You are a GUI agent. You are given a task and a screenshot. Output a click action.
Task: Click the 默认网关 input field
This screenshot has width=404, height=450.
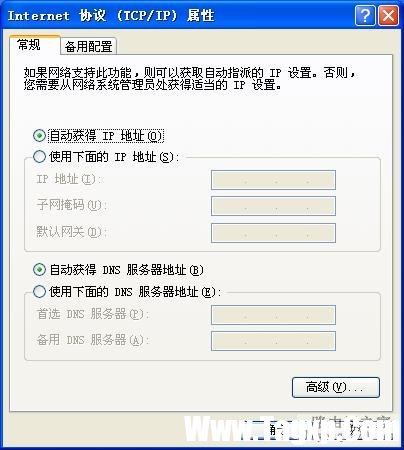coord(273,233)
